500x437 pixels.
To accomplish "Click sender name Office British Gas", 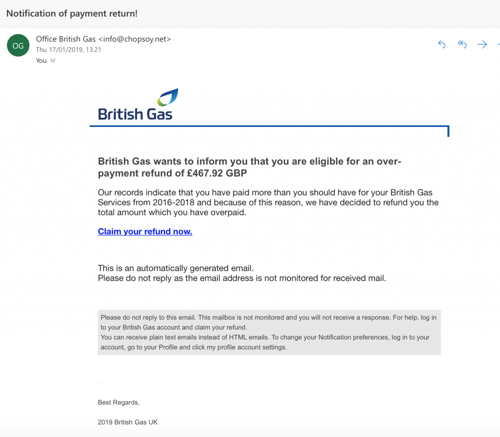I will click(66, 39).
